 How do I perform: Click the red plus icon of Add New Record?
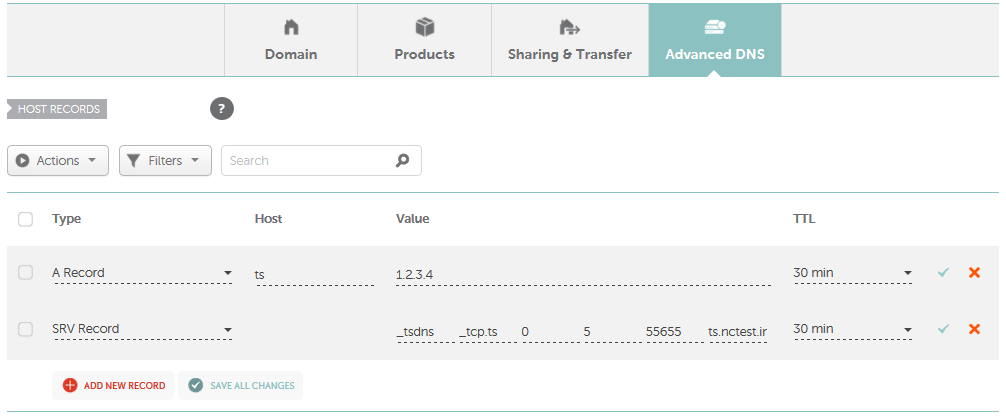pos(70,385)
